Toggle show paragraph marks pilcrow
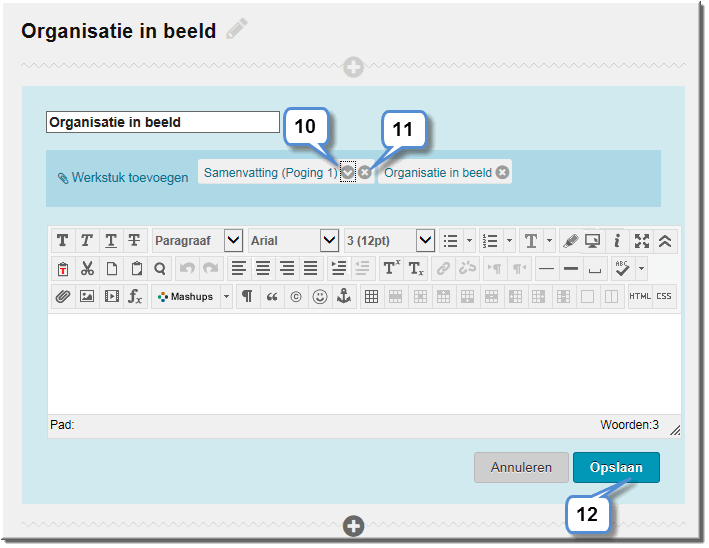709x548 pixels. [x=247, y=297]
